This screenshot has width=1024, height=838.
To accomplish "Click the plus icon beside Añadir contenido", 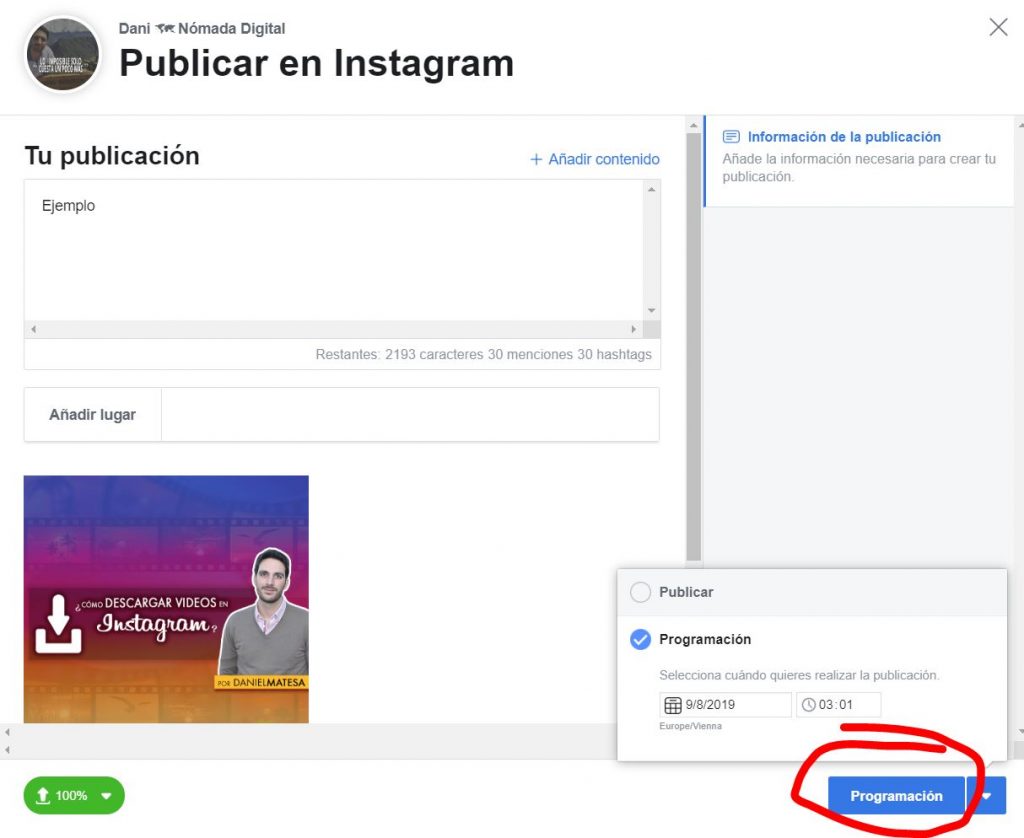I will coord(536,159).
